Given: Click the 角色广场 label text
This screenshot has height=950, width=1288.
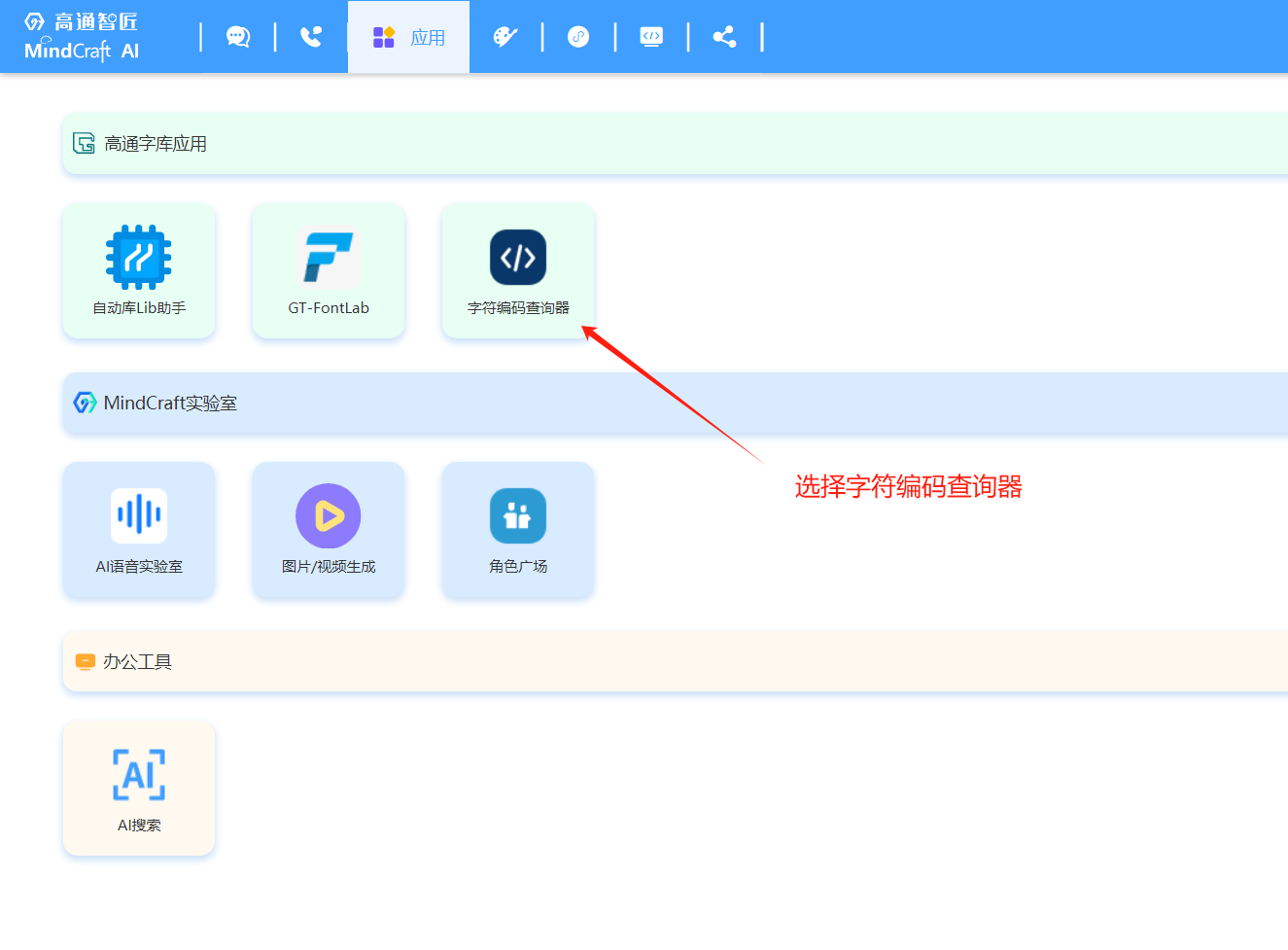Looking at the screenshot, I should click(x=518, y=567).
